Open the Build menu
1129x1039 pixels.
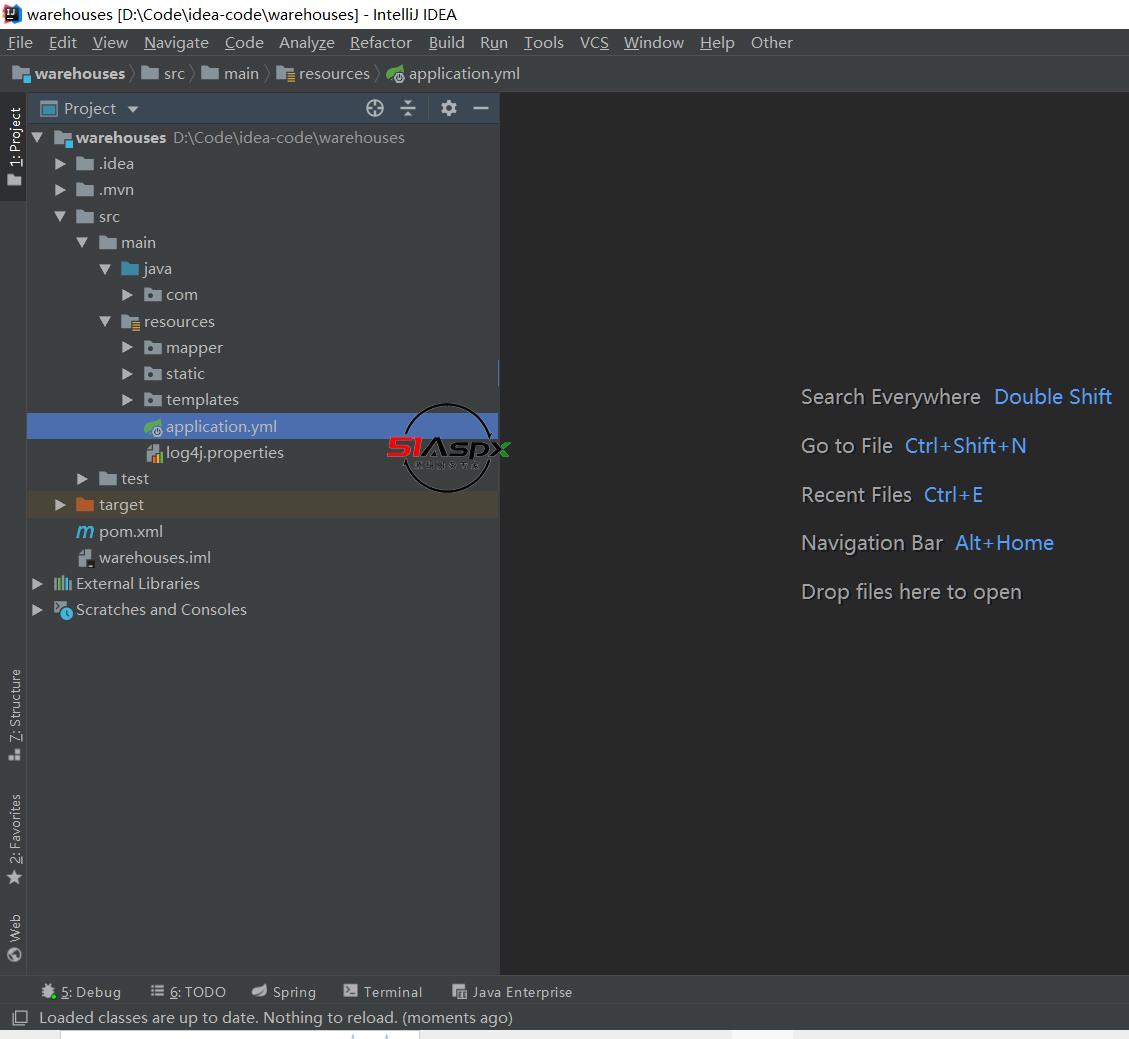[446, 42]
